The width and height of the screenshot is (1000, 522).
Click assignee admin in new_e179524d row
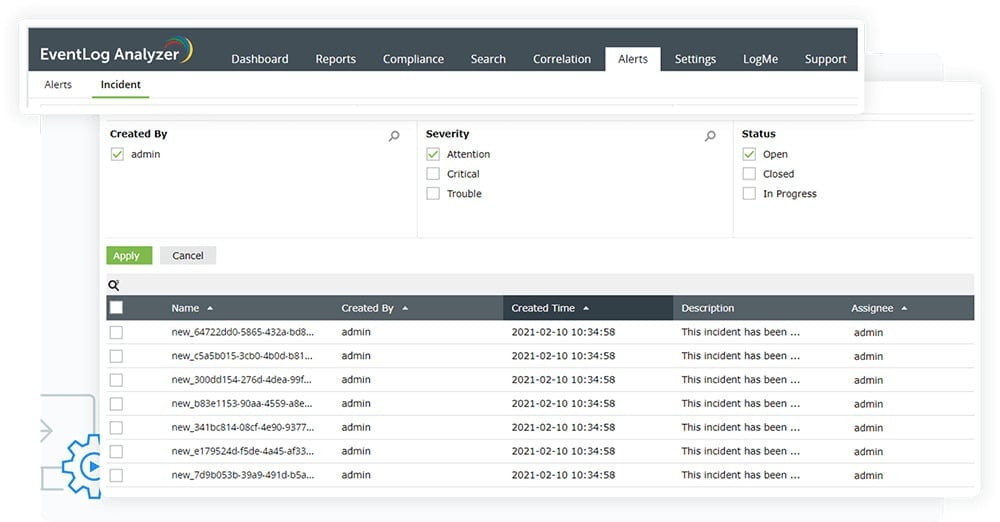pyautogui.click(x=869, y=451)
